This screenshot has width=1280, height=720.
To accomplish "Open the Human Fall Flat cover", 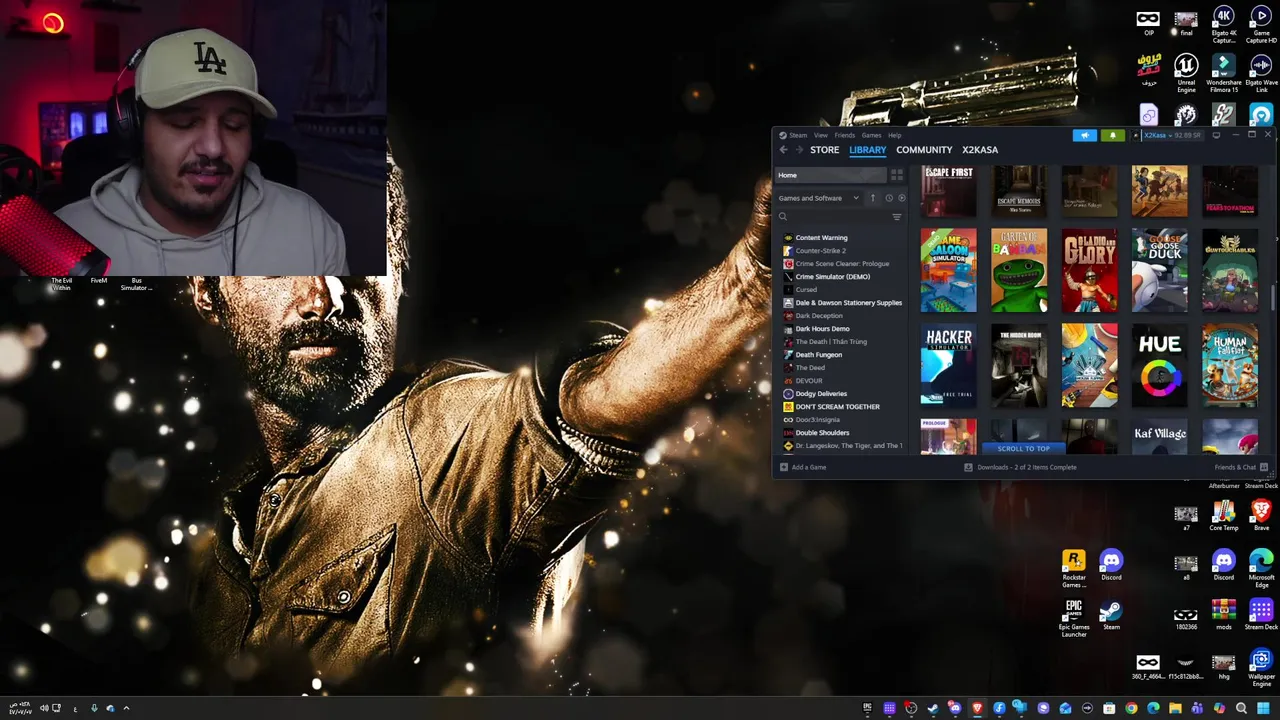I will click(x=1230, y=365).
